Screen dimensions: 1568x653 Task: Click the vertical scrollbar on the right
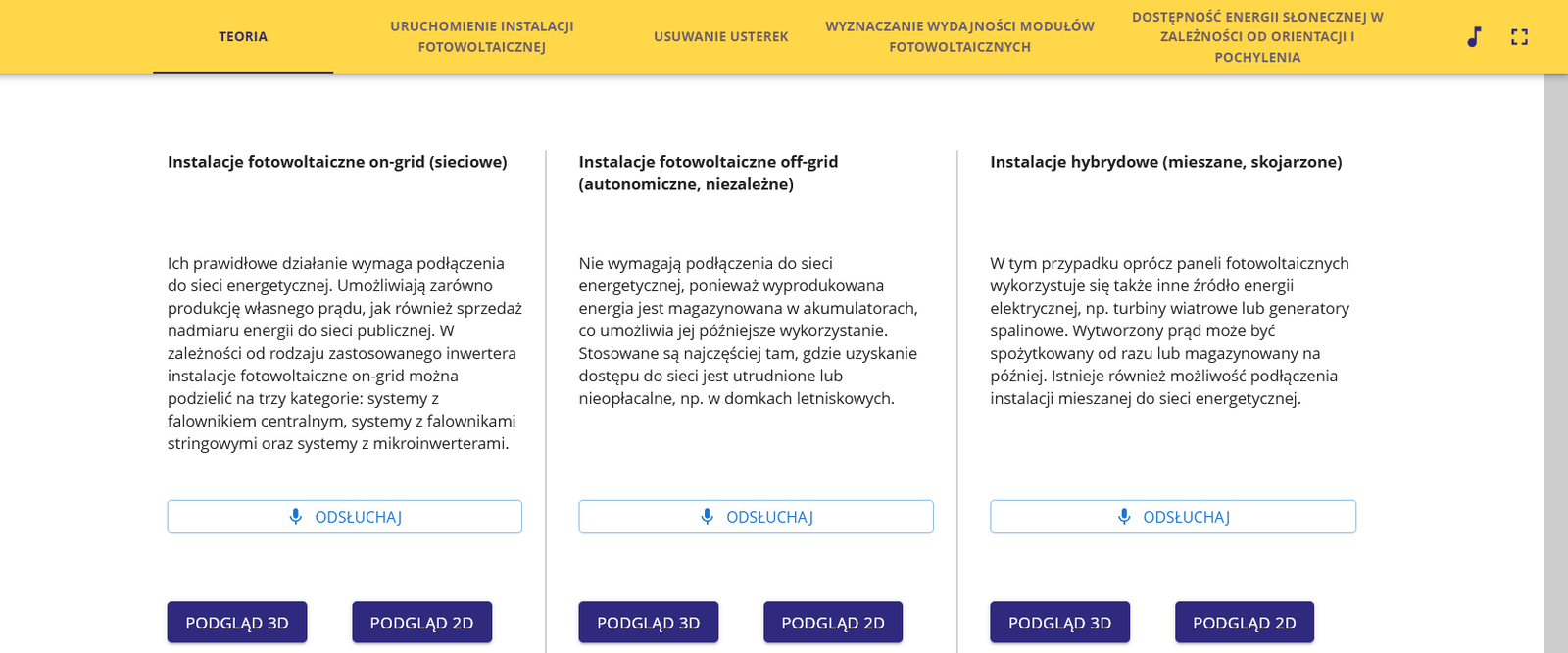tap(1555, 363)
